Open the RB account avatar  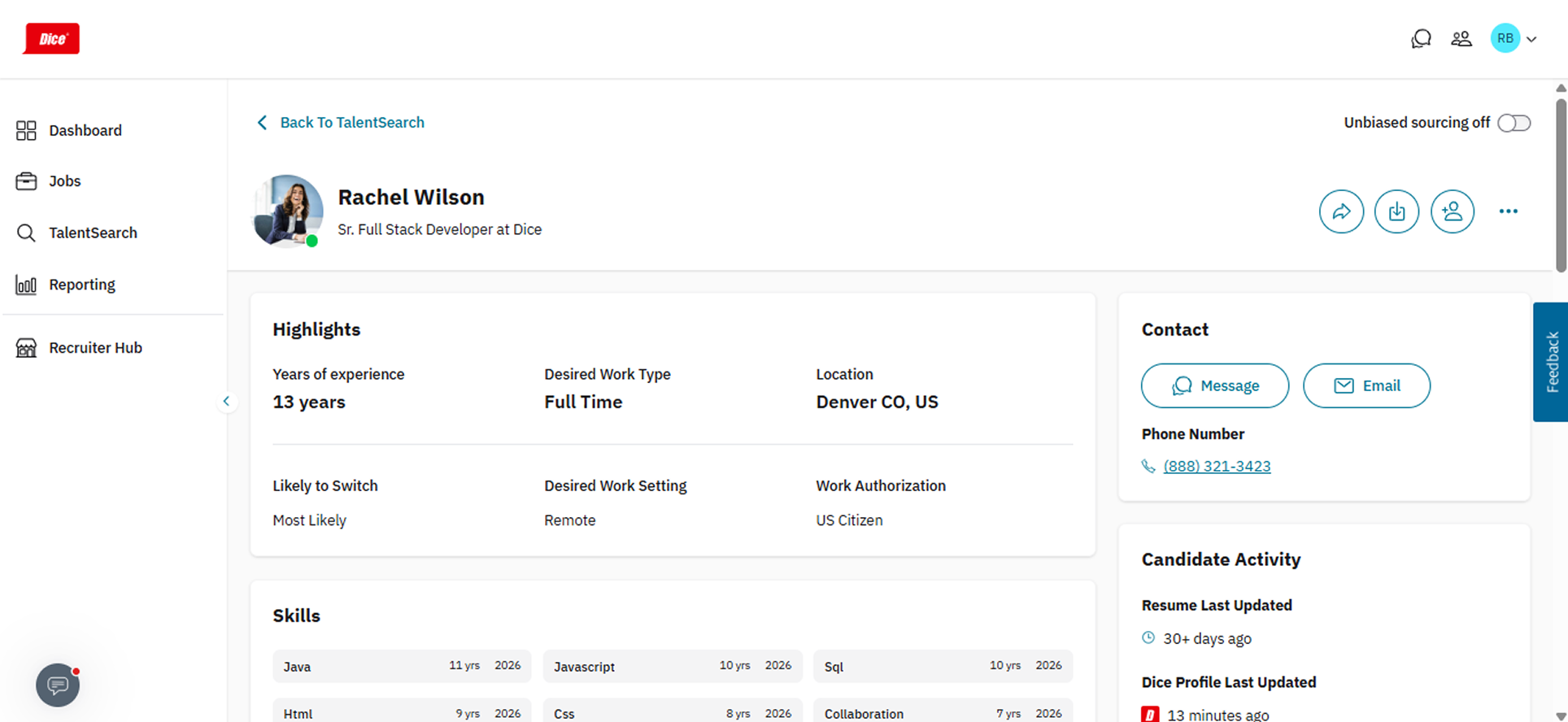1505,38
